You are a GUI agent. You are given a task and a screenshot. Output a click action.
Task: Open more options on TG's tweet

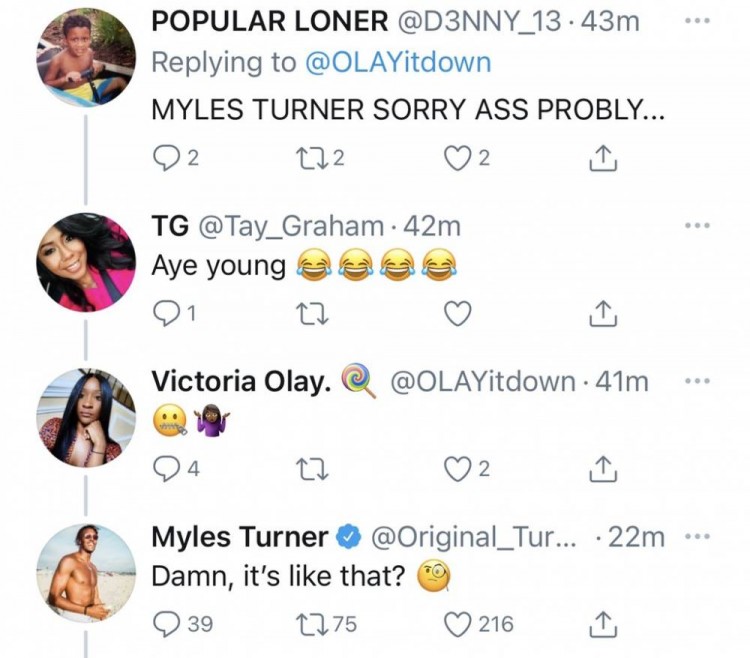point(696,226)
